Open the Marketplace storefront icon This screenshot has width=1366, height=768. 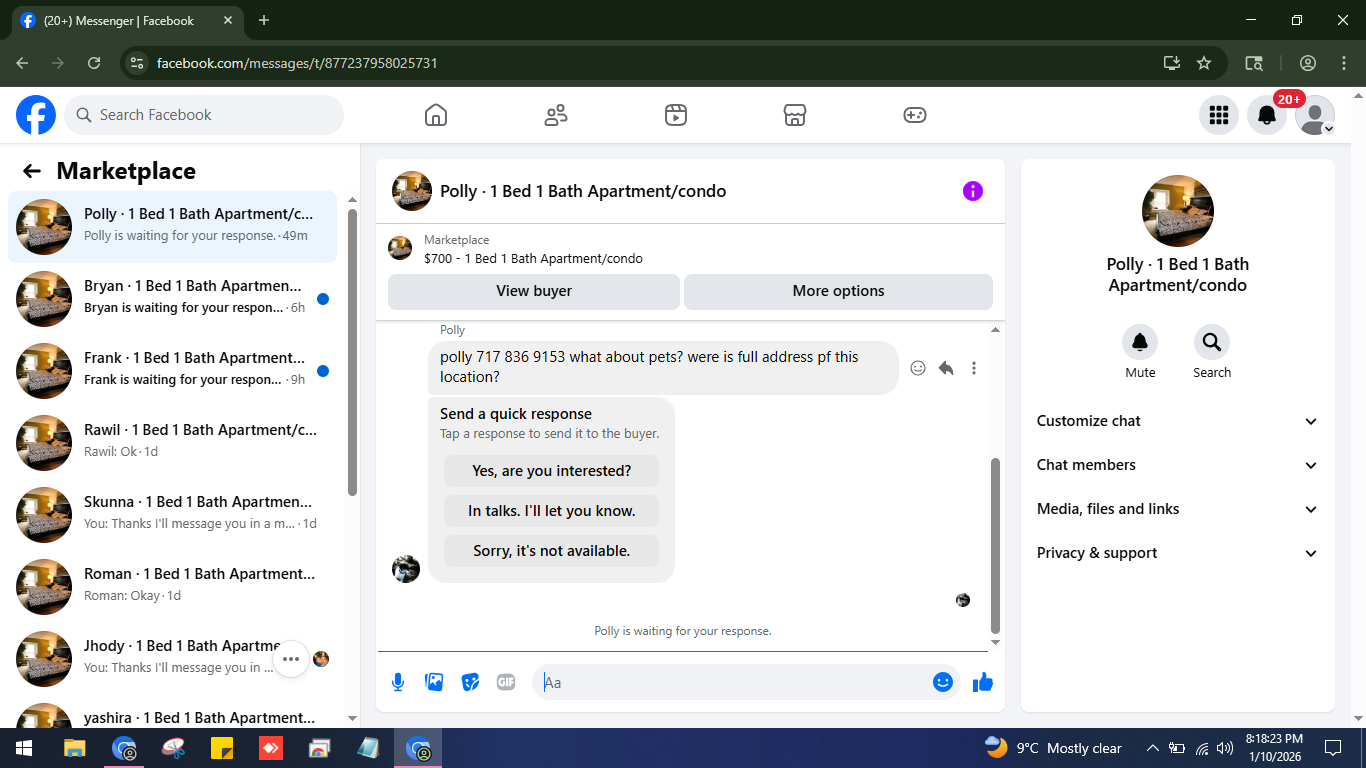(795, 115)
